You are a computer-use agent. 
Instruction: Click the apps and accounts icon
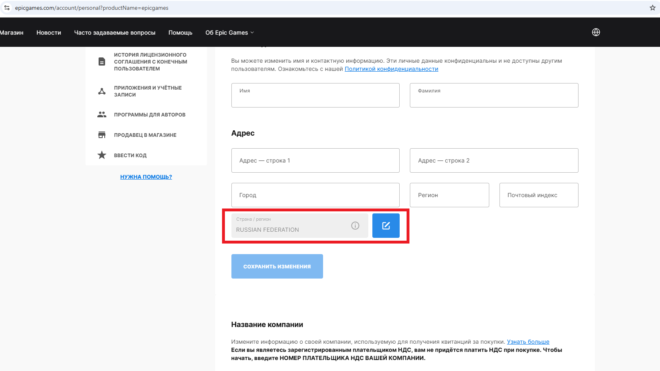click(x=102, y=91)
